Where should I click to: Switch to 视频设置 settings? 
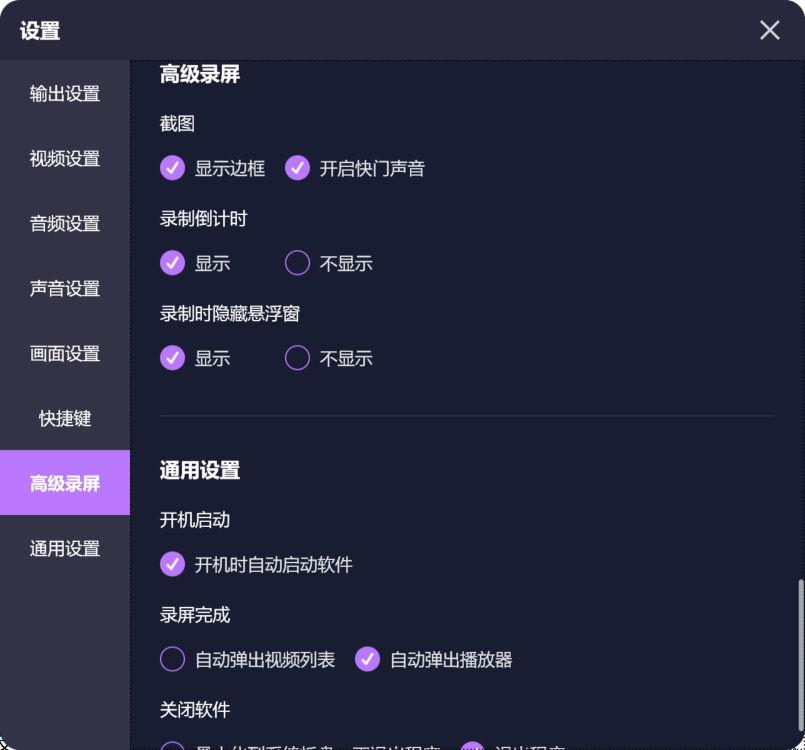click(64, 158)
